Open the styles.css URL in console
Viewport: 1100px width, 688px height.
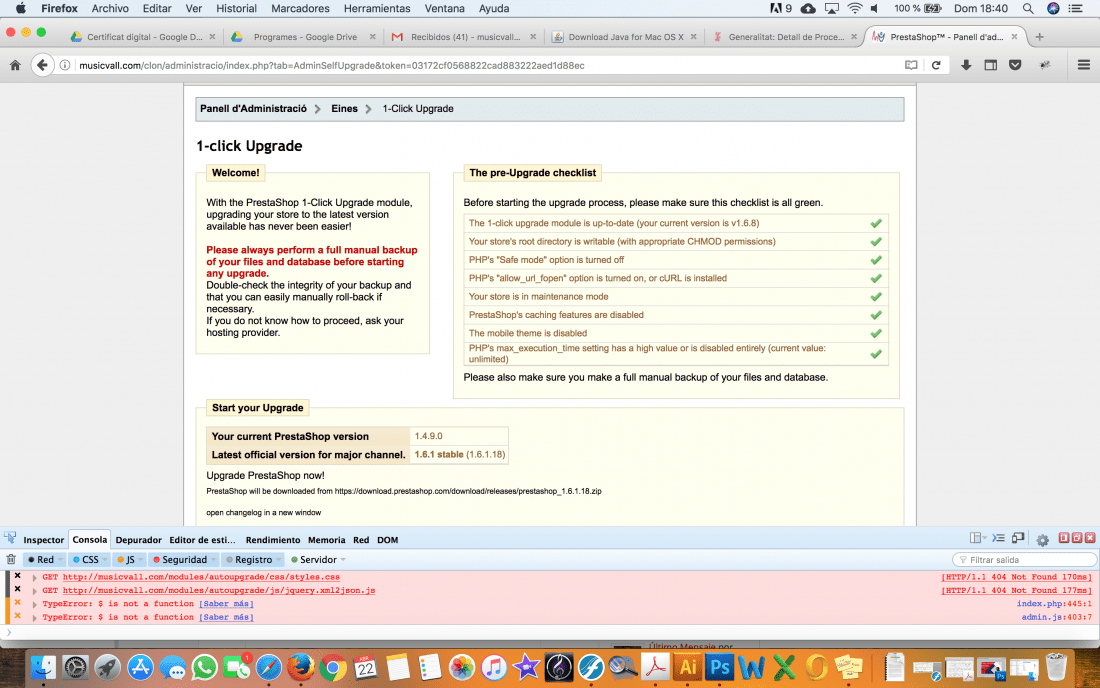click(x=201, y=577)
